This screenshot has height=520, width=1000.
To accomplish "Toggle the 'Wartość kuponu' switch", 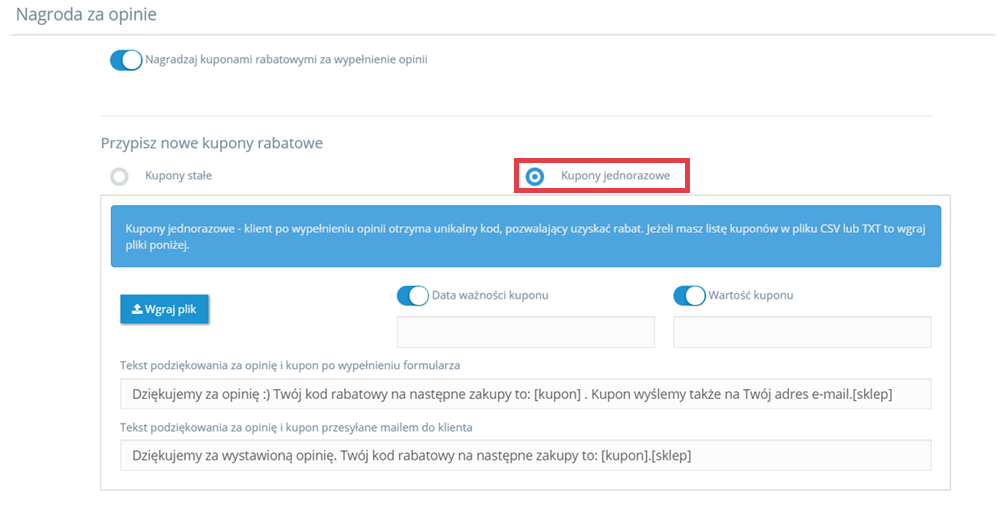I will coord(689,295).
